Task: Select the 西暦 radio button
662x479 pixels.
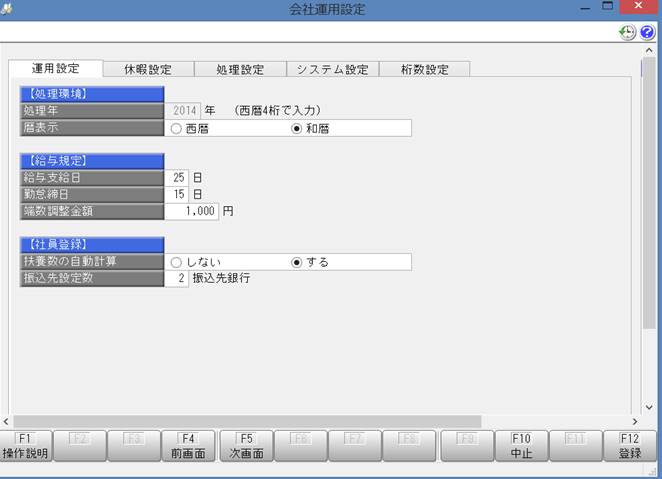Action: pos(176,129)
